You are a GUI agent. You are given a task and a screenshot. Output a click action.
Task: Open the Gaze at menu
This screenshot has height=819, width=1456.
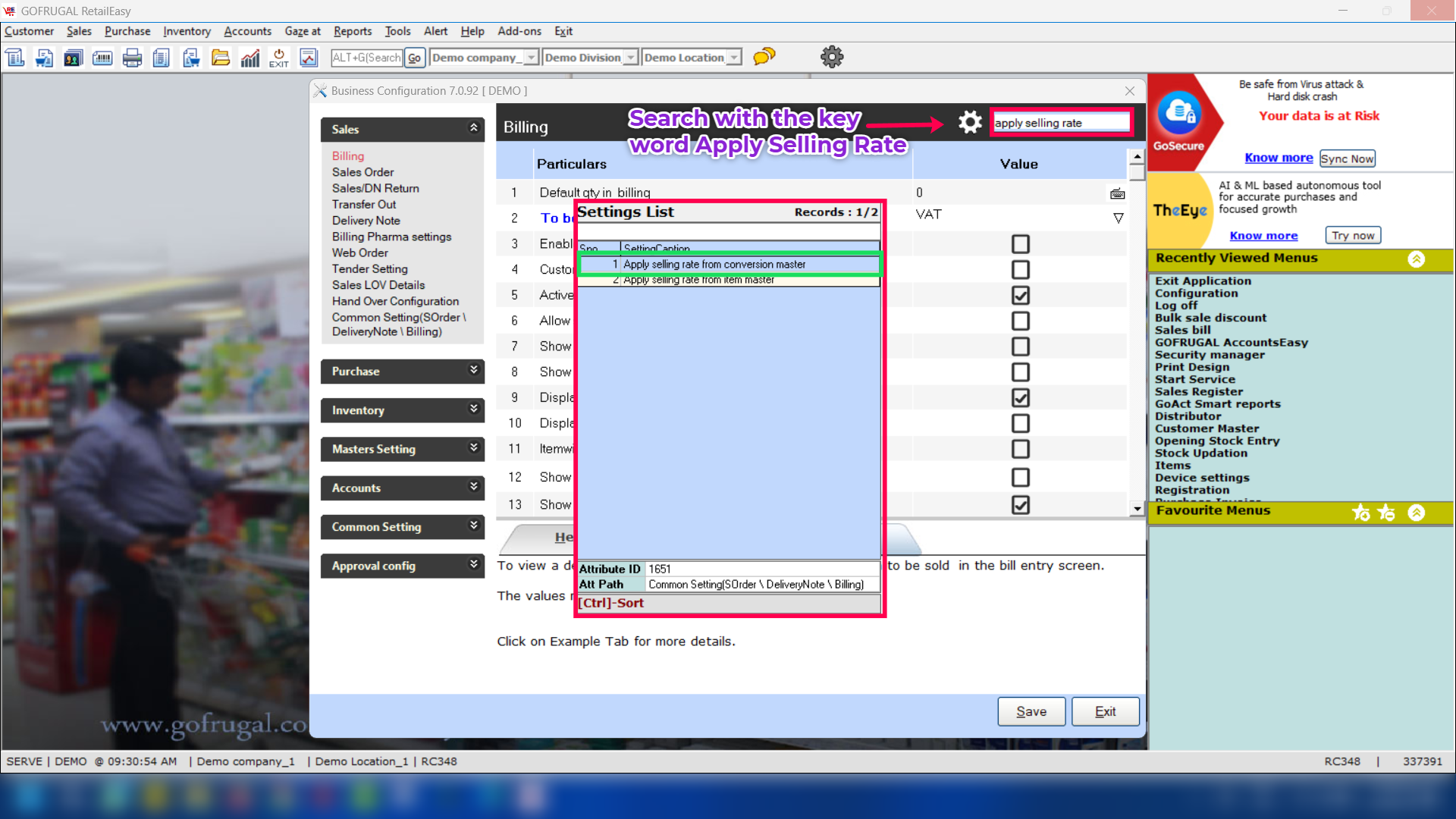point(303,31)
